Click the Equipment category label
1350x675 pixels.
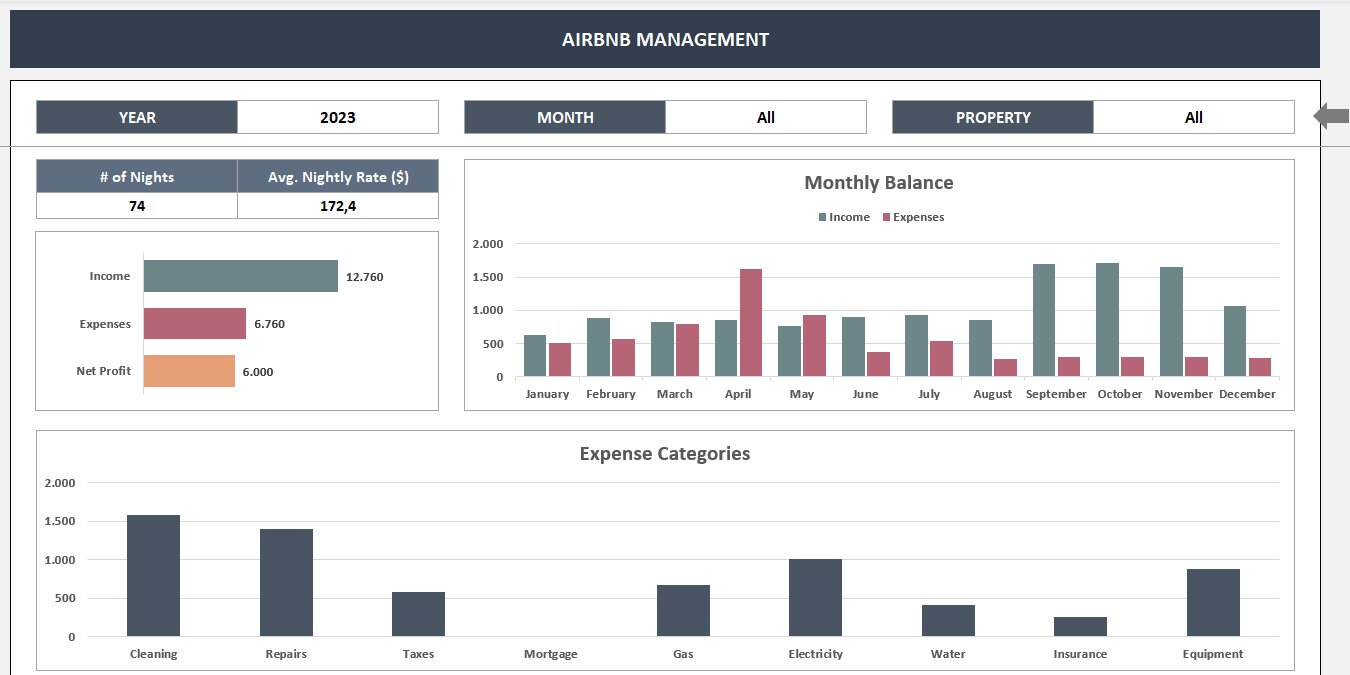[1213, 654]
